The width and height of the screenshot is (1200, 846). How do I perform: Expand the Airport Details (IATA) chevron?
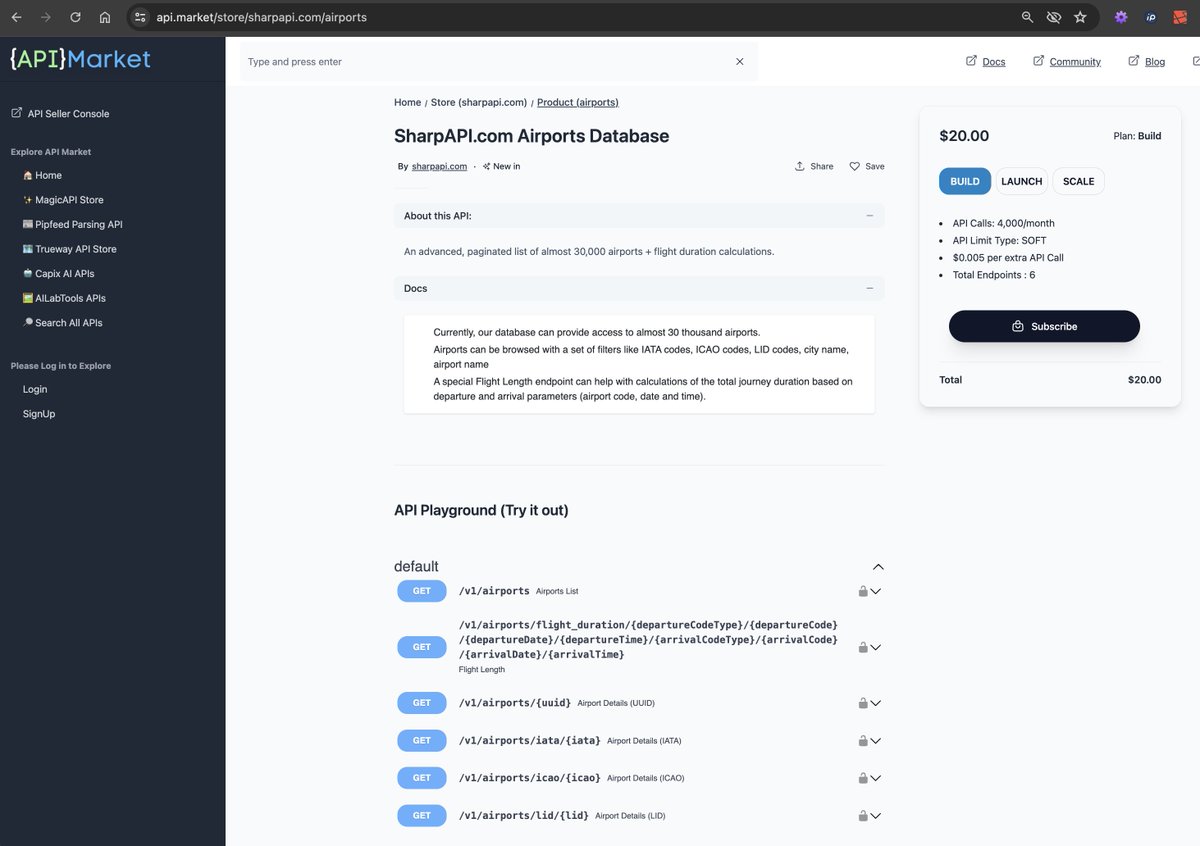coord(876,741)
